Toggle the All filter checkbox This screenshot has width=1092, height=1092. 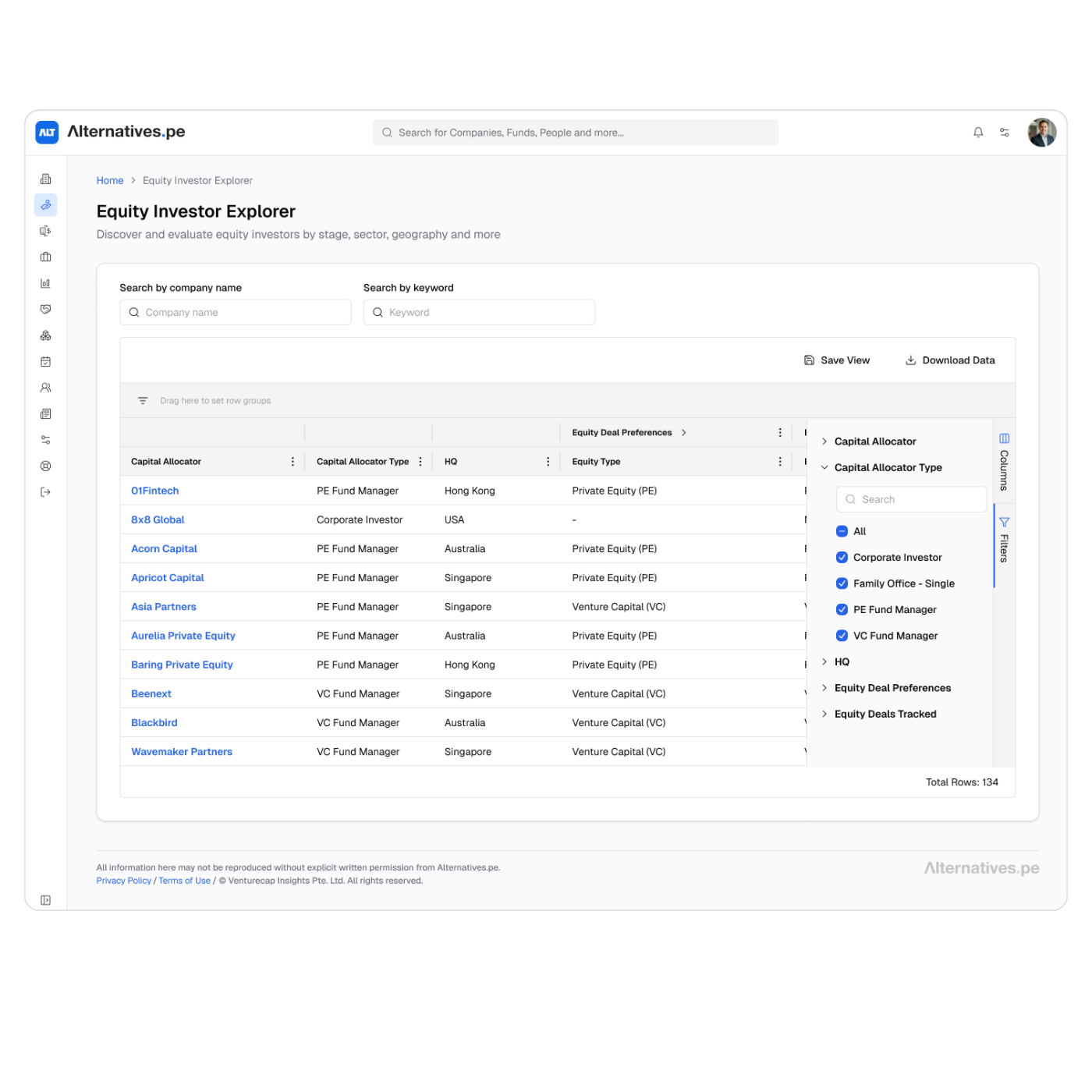click(842, 531)
